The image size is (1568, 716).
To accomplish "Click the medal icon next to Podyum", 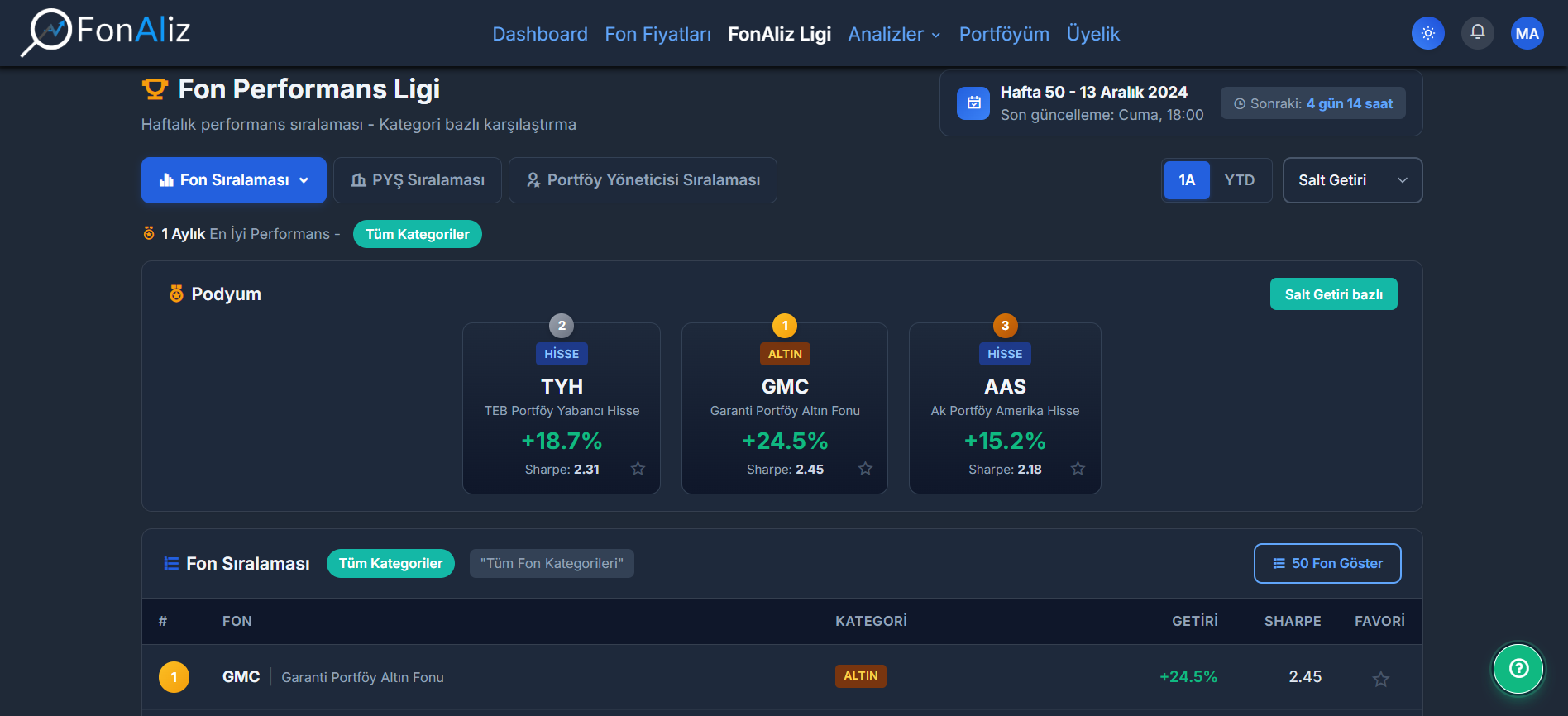I will pyautogui.click(x=176, y=294).
